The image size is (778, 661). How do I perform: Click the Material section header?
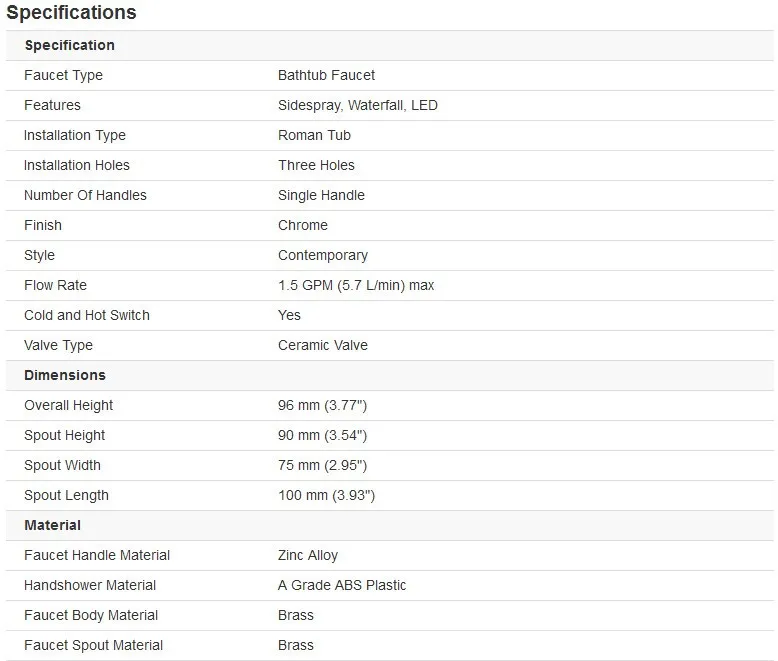click(53, 526)
